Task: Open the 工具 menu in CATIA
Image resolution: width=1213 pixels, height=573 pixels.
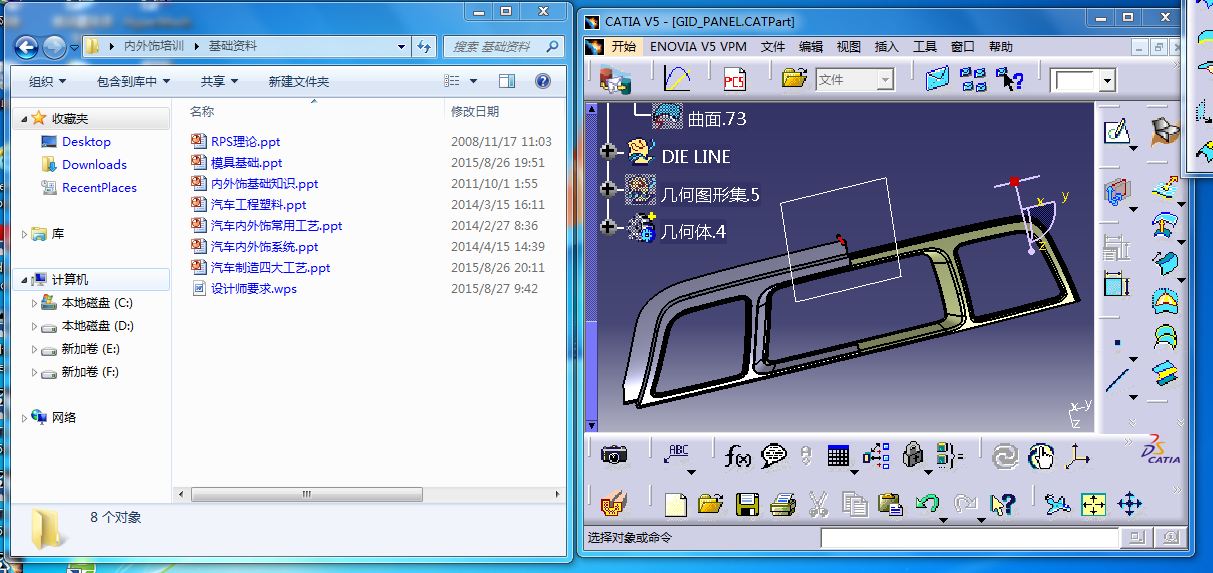Action: pos(925,46)
